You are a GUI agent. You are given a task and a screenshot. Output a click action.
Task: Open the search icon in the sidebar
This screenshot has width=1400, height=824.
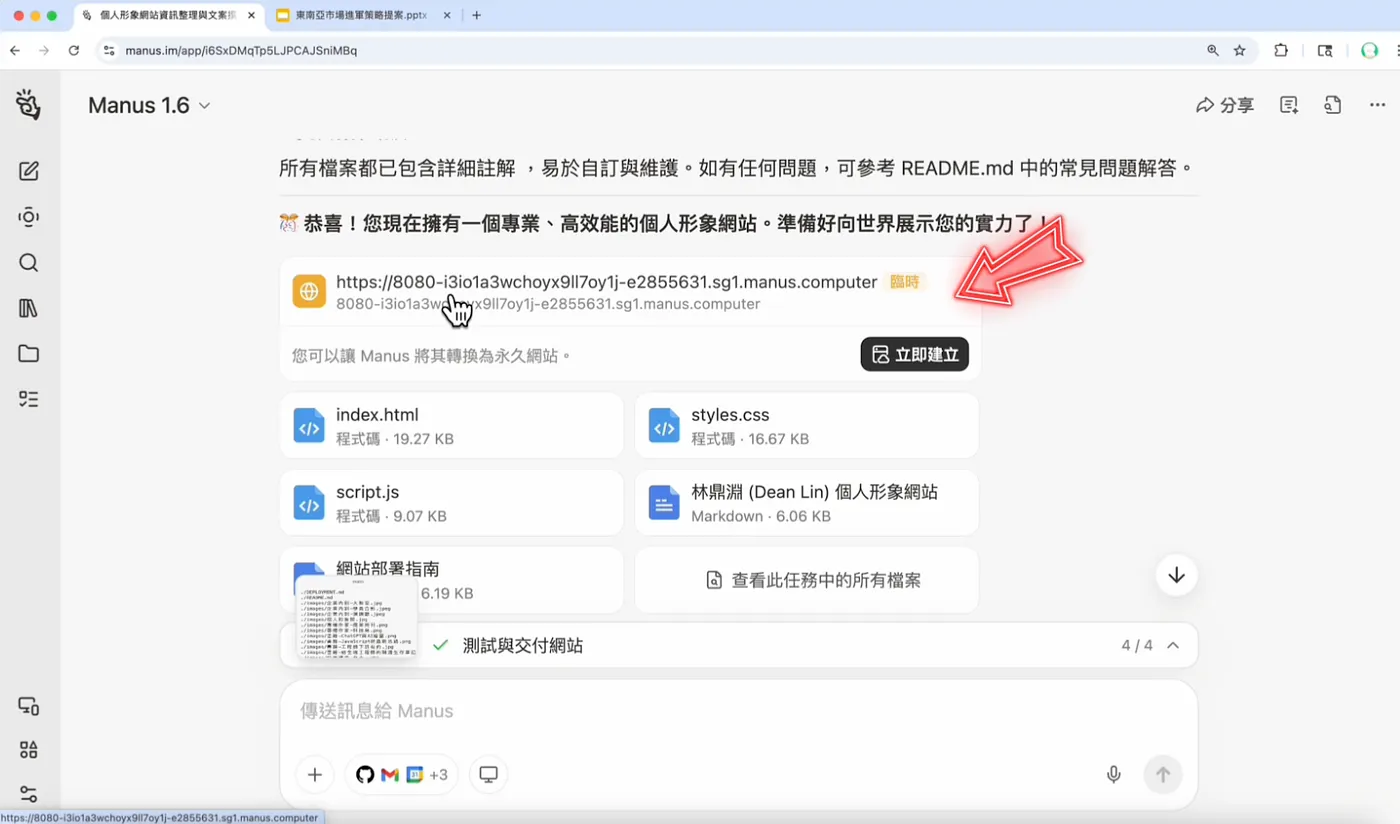pyautogui.click(x=29, y=263)
